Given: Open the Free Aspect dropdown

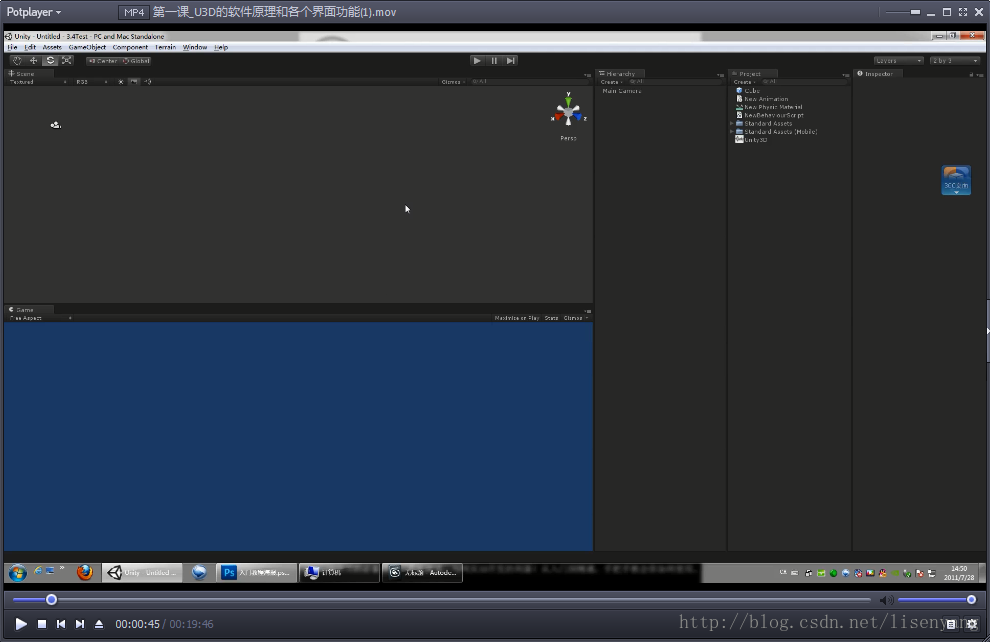Looking at the screenshot, I should tap(40, 318).
